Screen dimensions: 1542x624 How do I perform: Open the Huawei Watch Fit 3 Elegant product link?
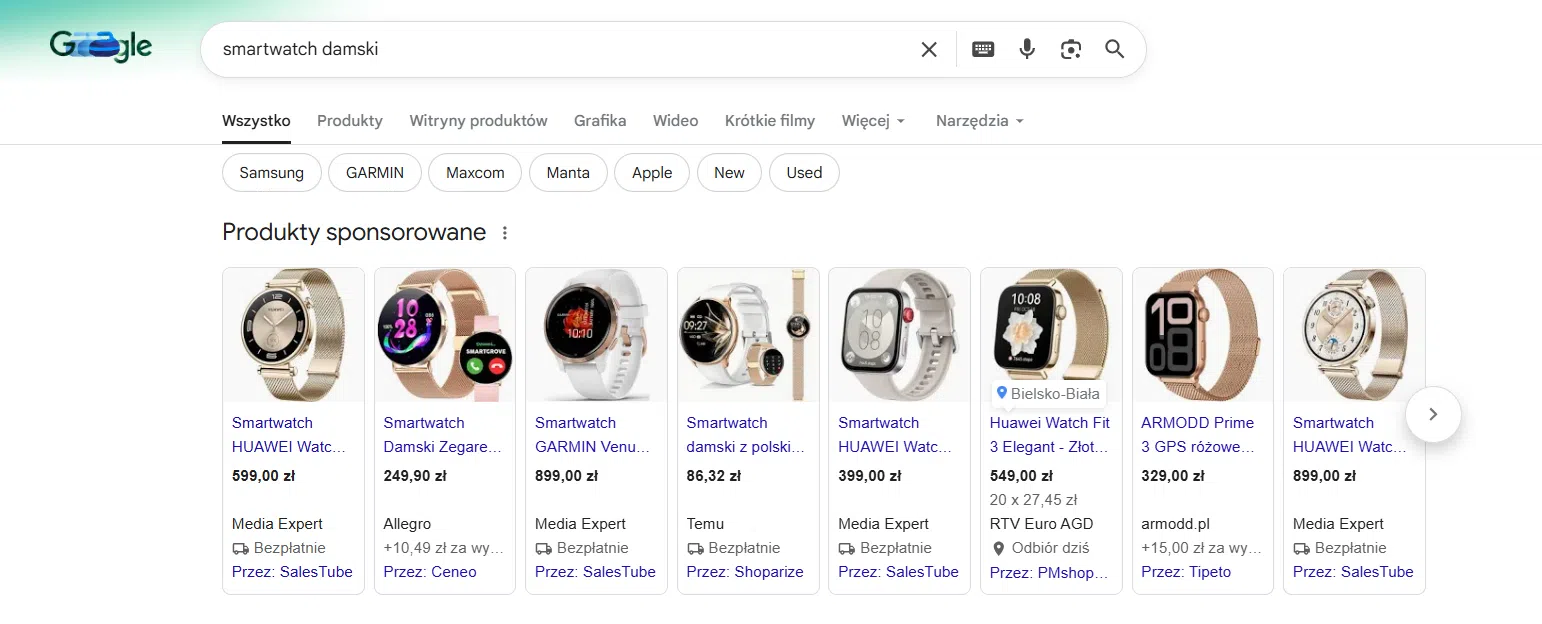(1048, 435)
